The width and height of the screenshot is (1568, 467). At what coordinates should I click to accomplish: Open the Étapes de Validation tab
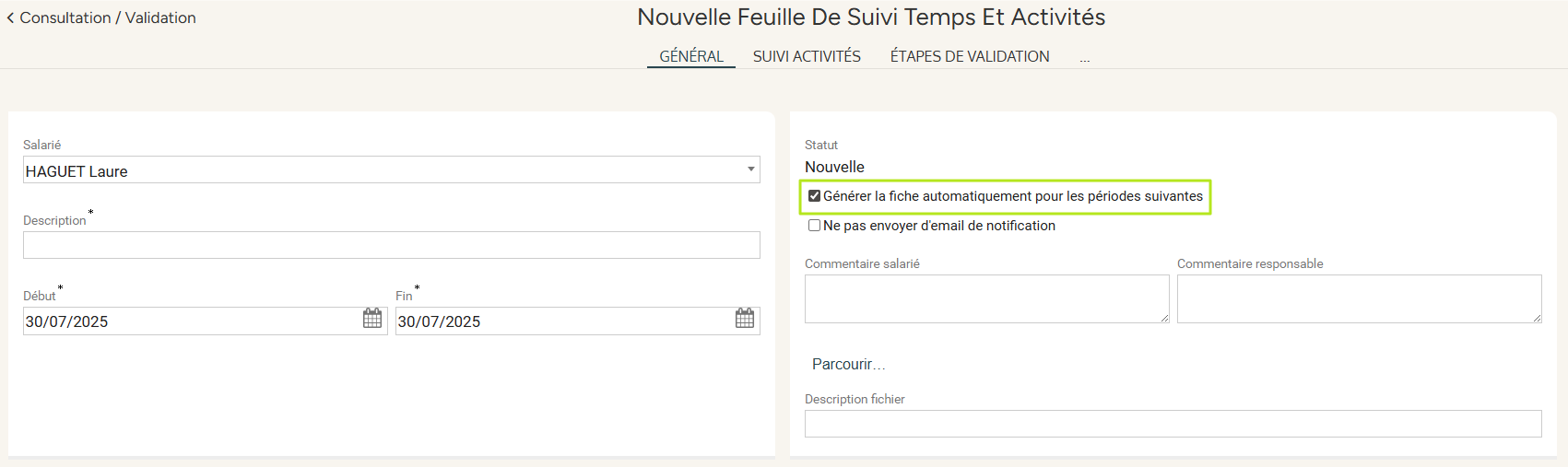(970, 56)
